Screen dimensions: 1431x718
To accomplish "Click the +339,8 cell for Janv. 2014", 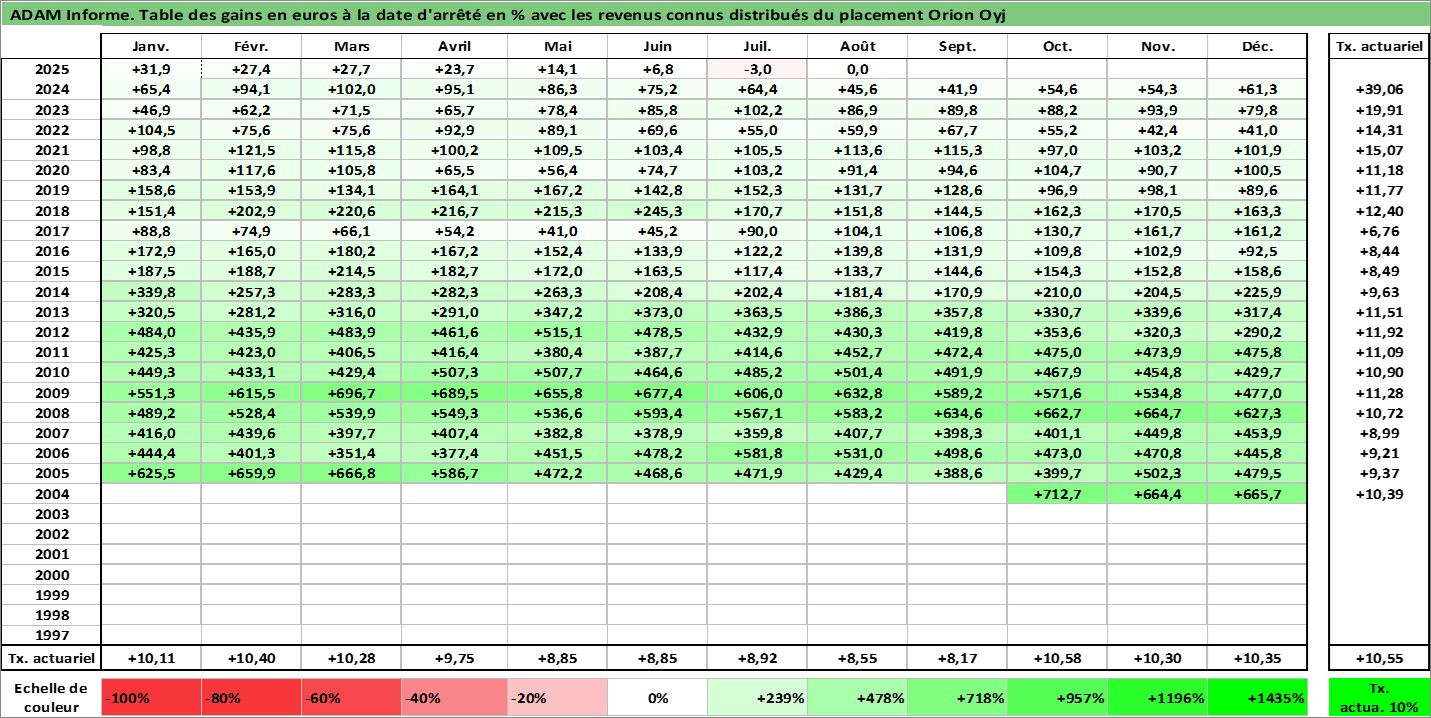I will tap(152, 292).
